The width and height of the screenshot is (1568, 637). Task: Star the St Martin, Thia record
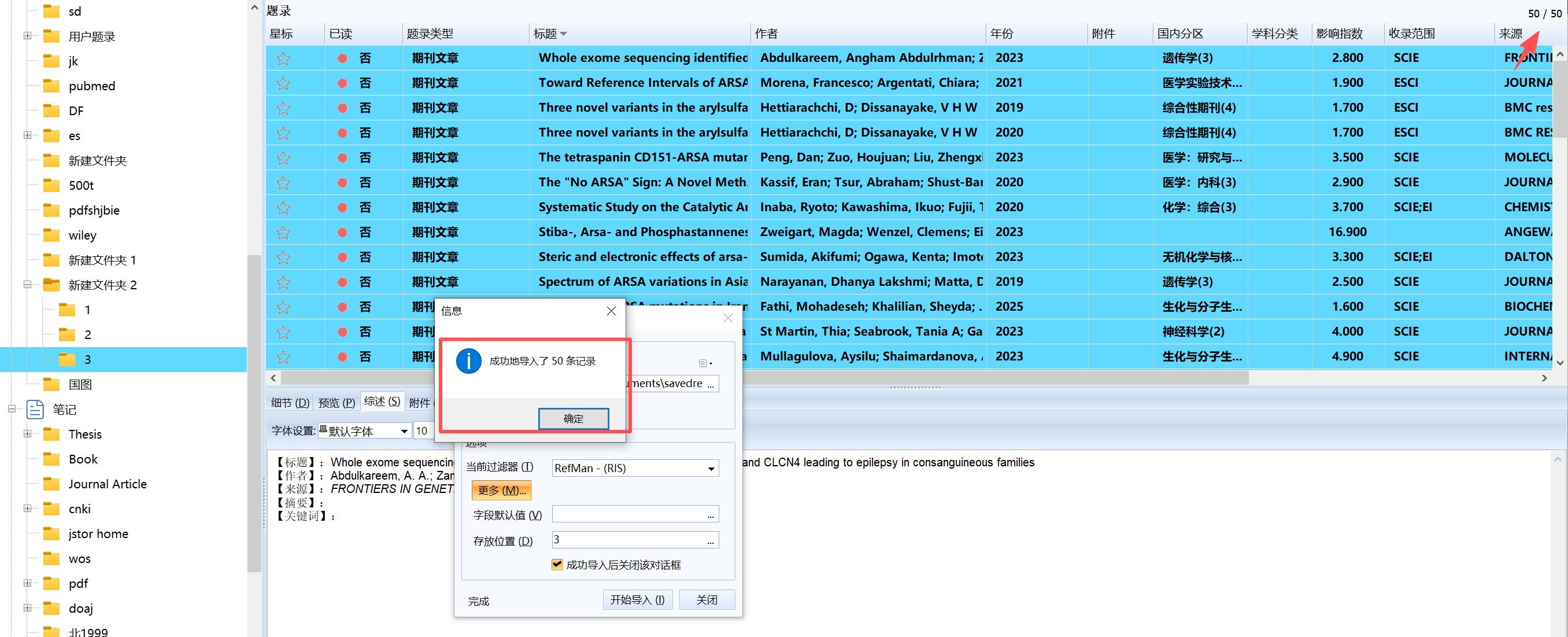coord(283,333)
